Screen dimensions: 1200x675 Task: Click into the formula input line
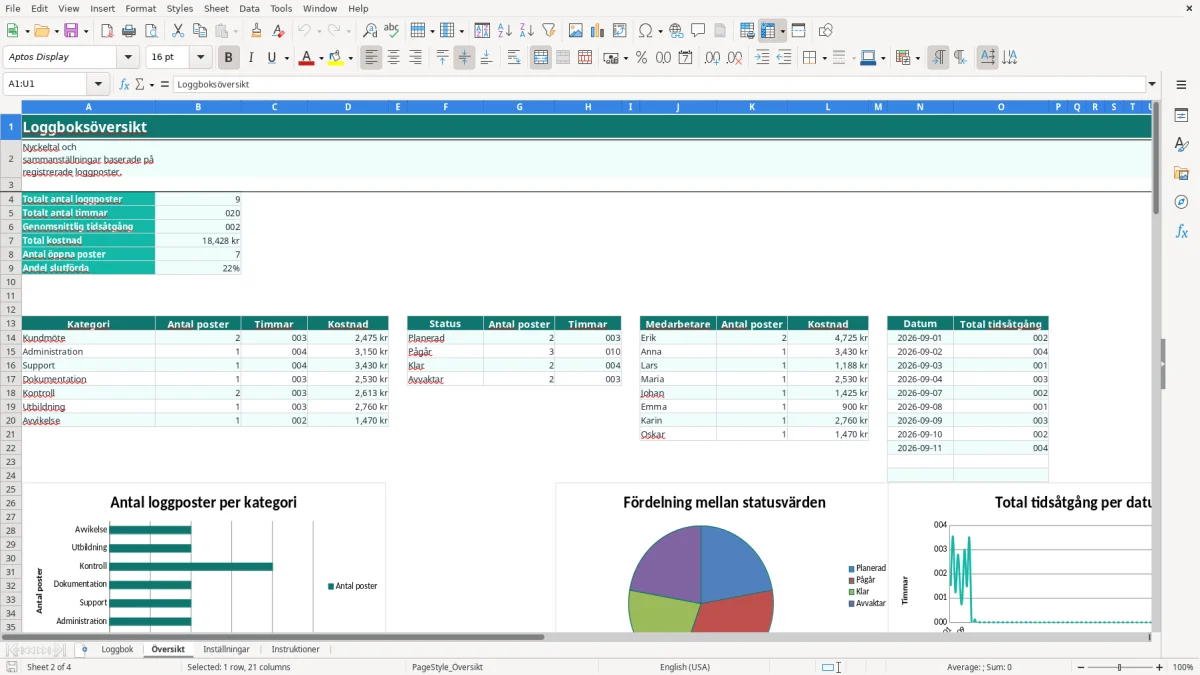[x=658, y=85]
